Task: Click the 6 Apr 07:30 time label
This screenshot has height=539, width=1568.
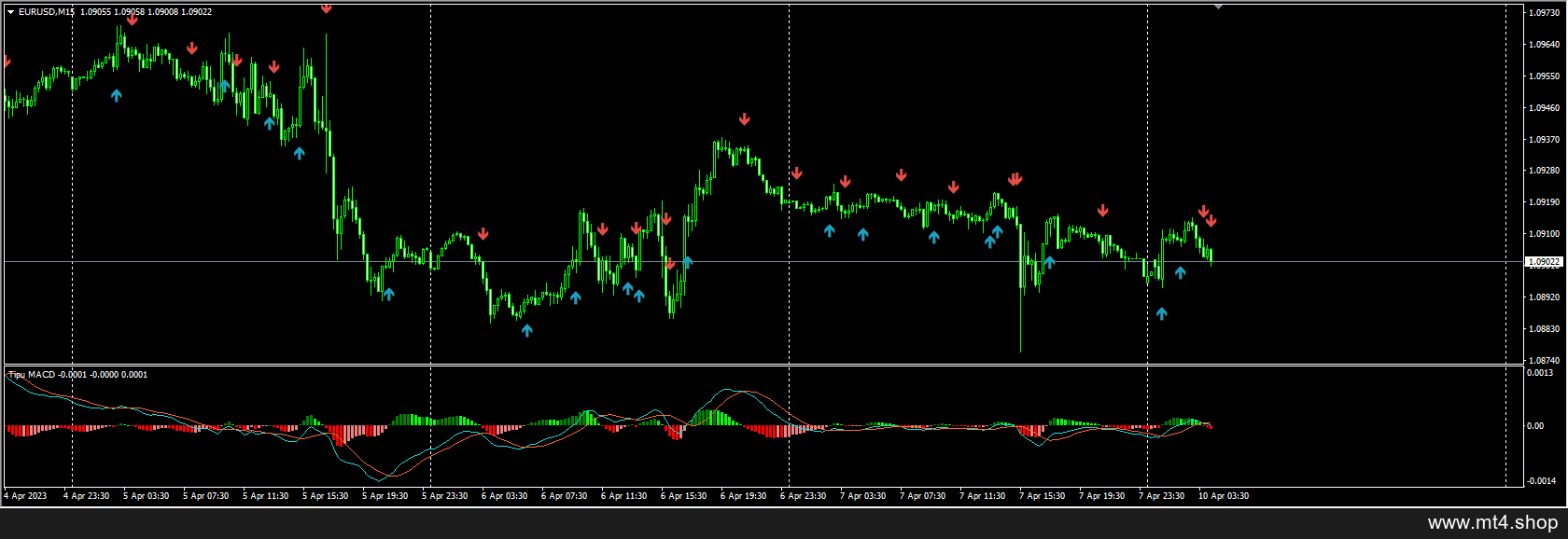Action: (565, 496)
